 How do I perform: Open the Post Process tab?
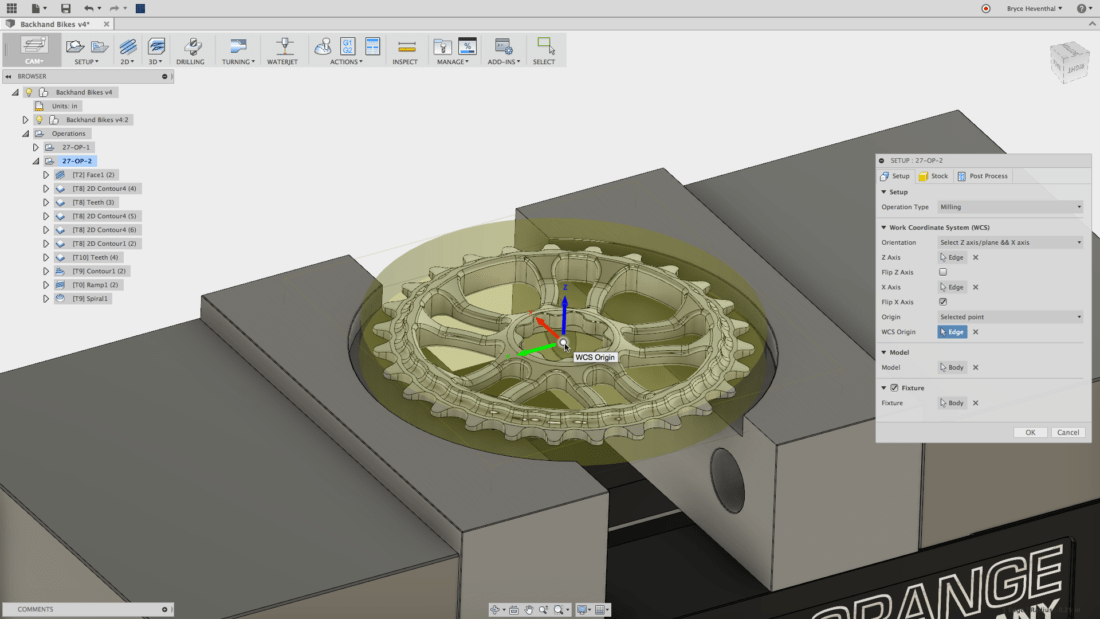coord(985,176)
